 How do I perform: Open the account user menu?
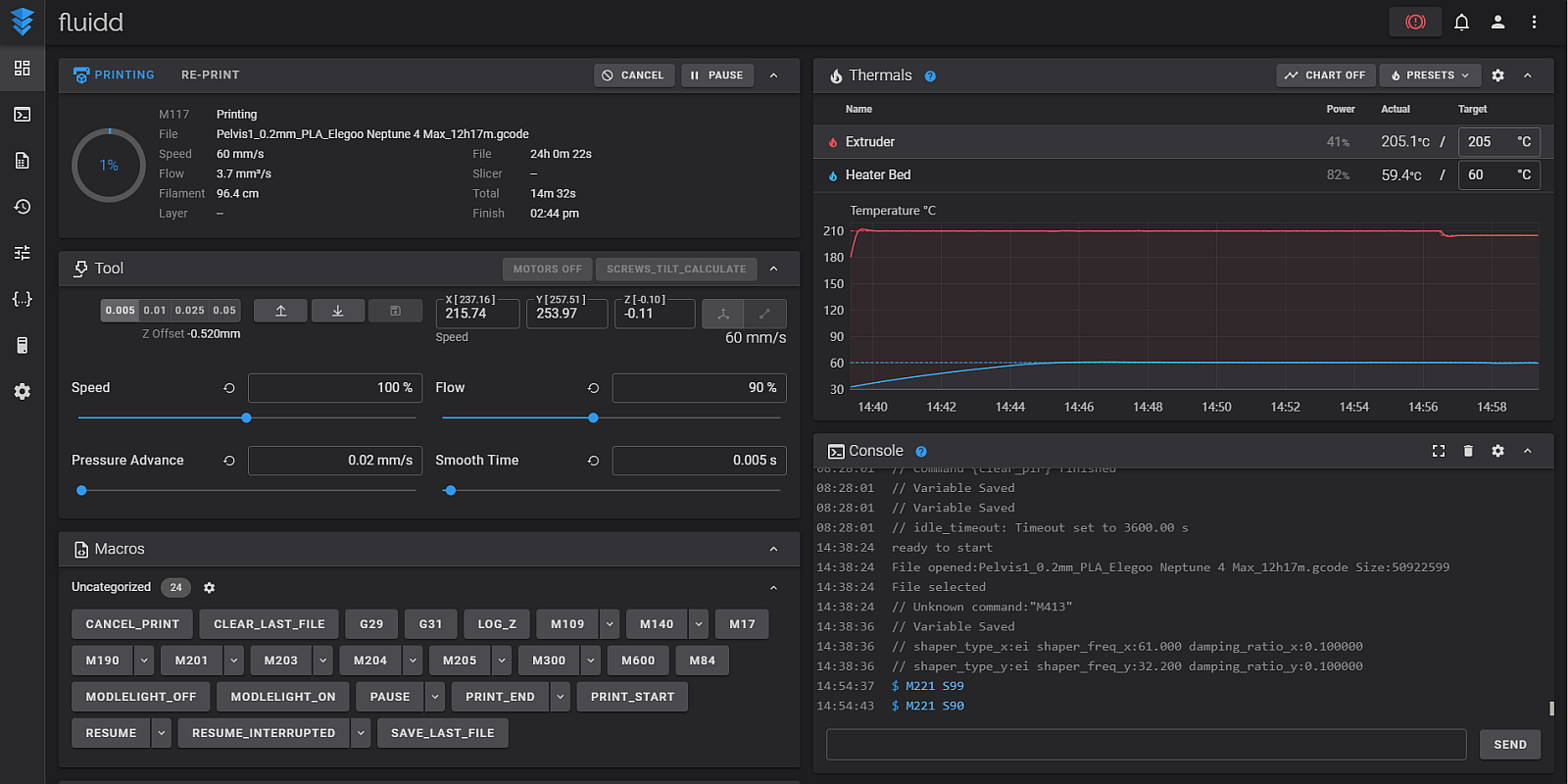pos(1497,22)
